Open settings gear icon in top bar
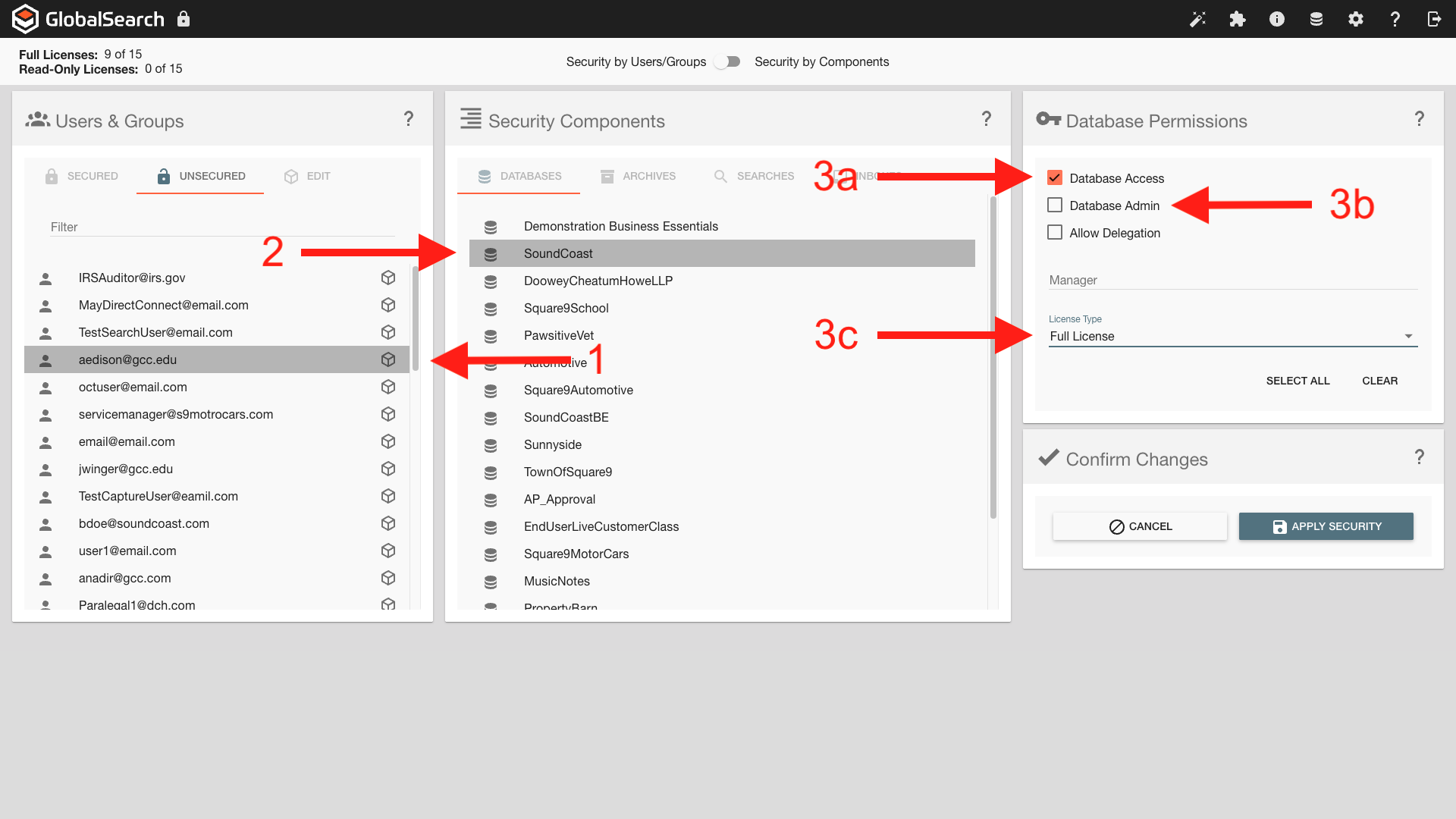 (1355, 19)
